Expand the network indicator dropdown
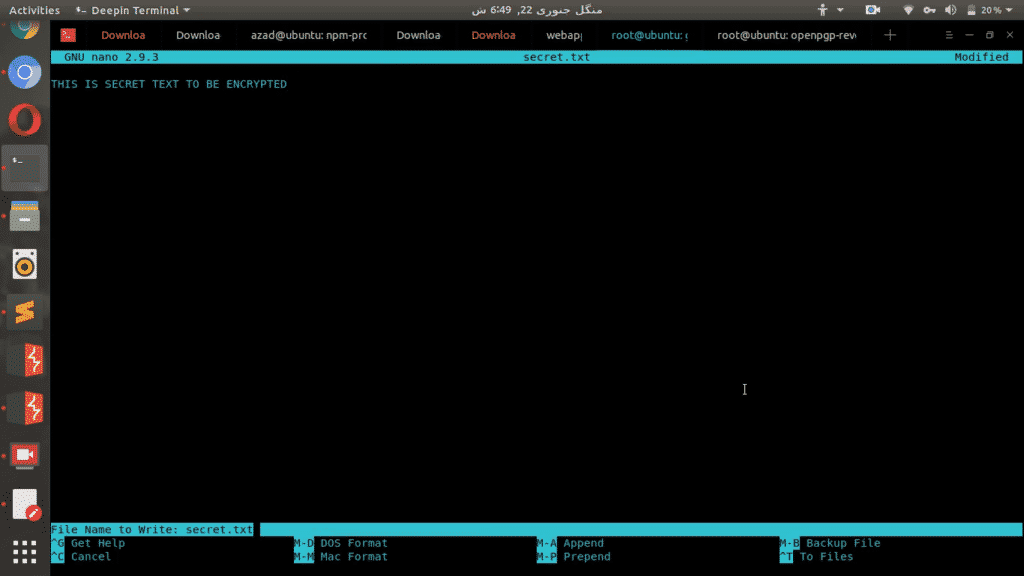Screen dimensions: 1024x576 point(908,10)
